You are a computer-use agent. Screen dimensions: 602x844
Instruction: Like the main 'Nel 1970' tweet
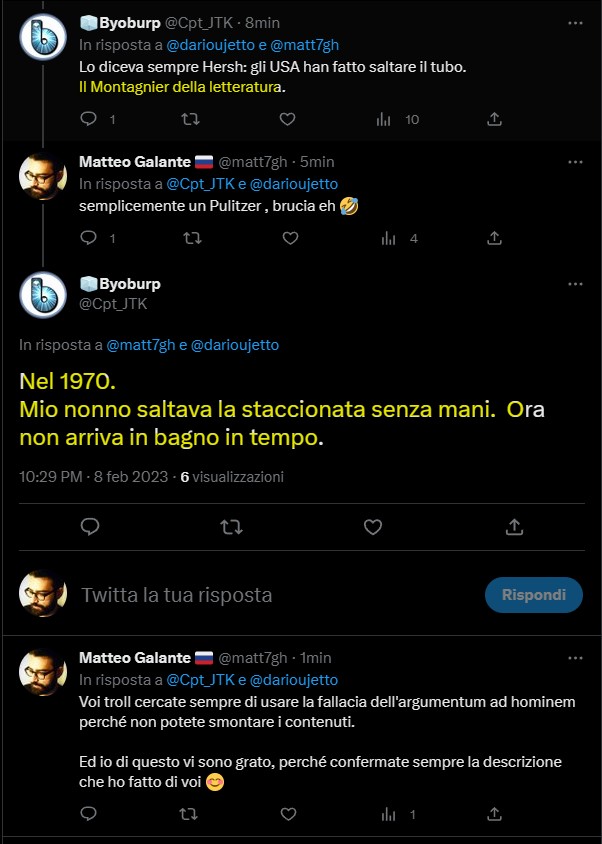click(x=373, y=526)
